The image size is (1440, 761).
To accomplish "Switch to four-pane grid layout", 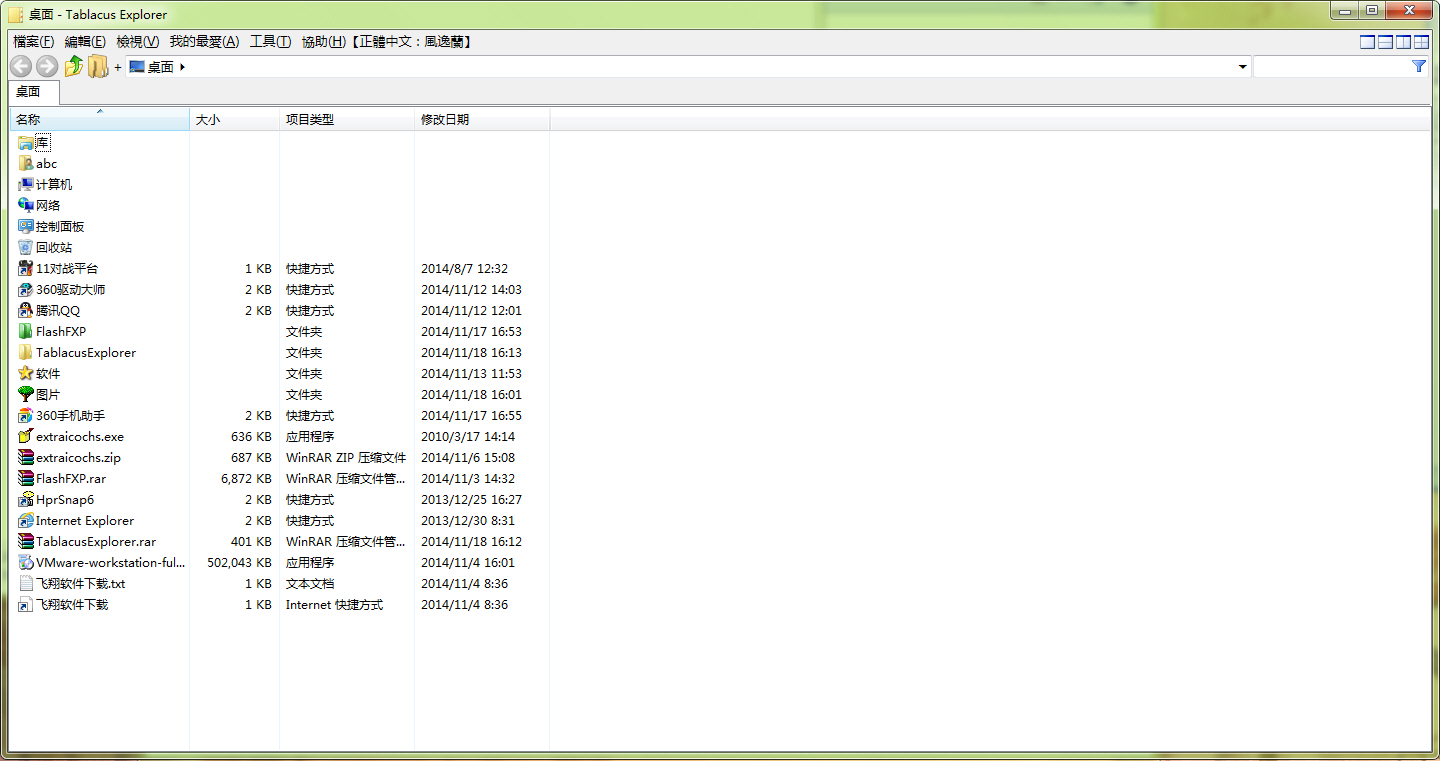I will point(1421,41).
